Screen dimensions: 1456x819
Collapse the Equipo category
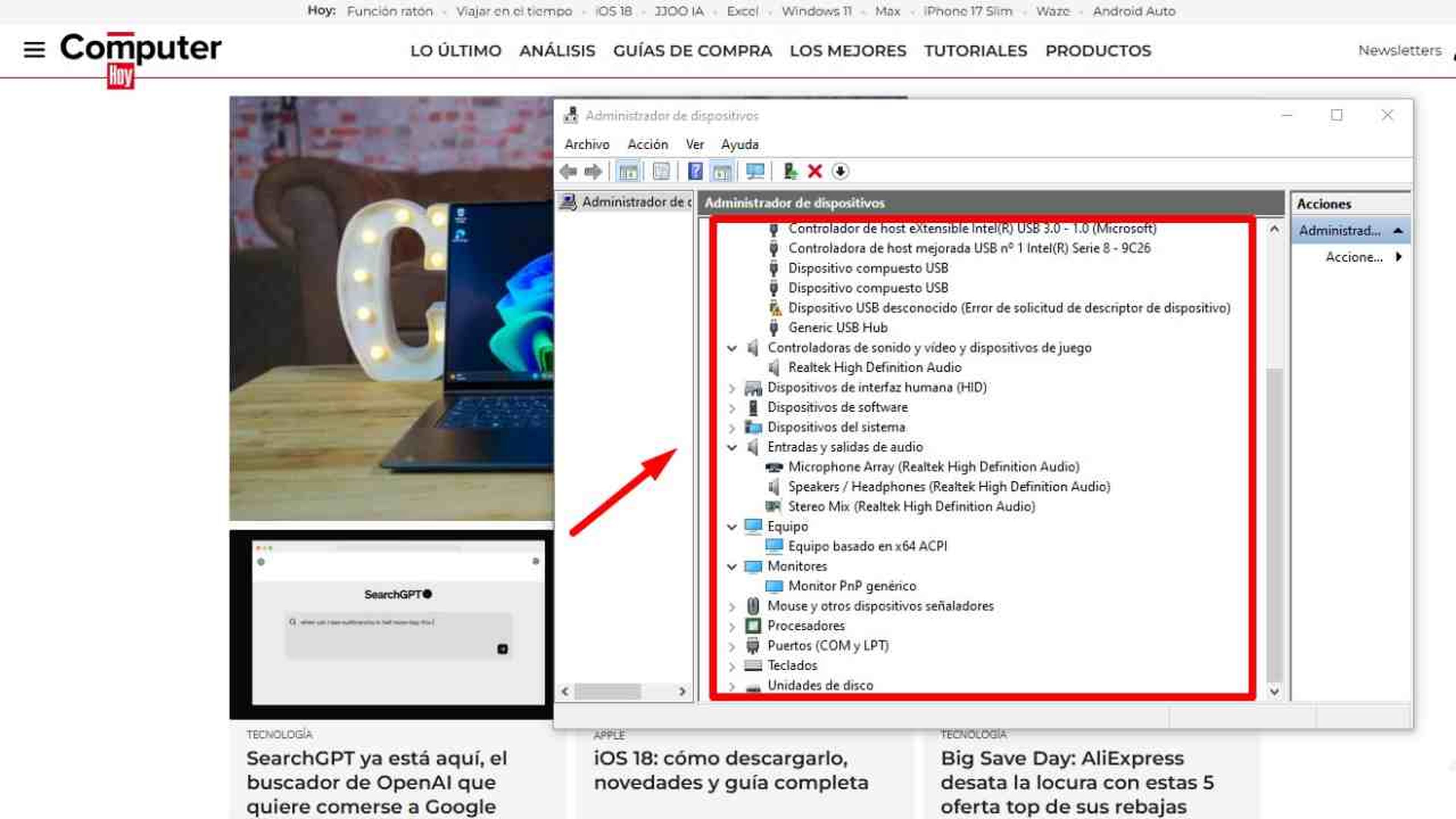click(x=732, y=527)
